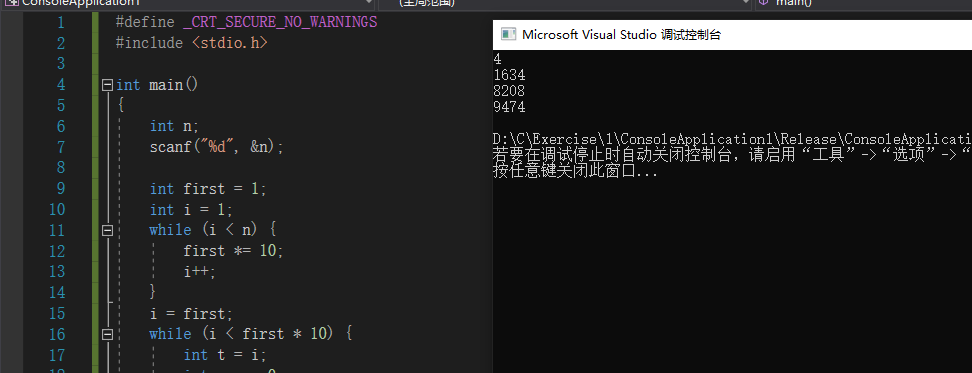Click the 'first *= 10;' statement
The image size is (972, 373).
[233, 251]
